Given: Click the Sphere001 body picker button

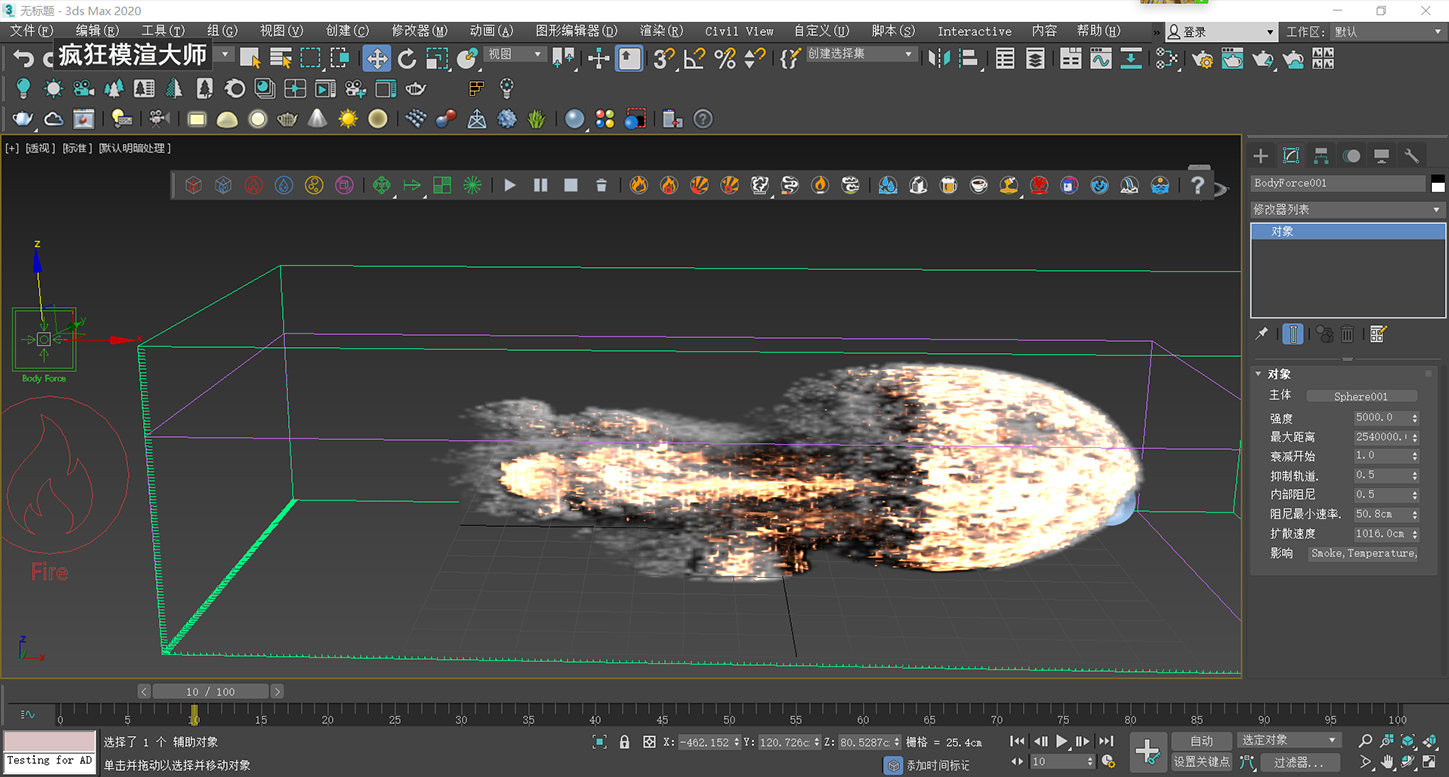Looking at the screenshot, I should coord(1360,397).
